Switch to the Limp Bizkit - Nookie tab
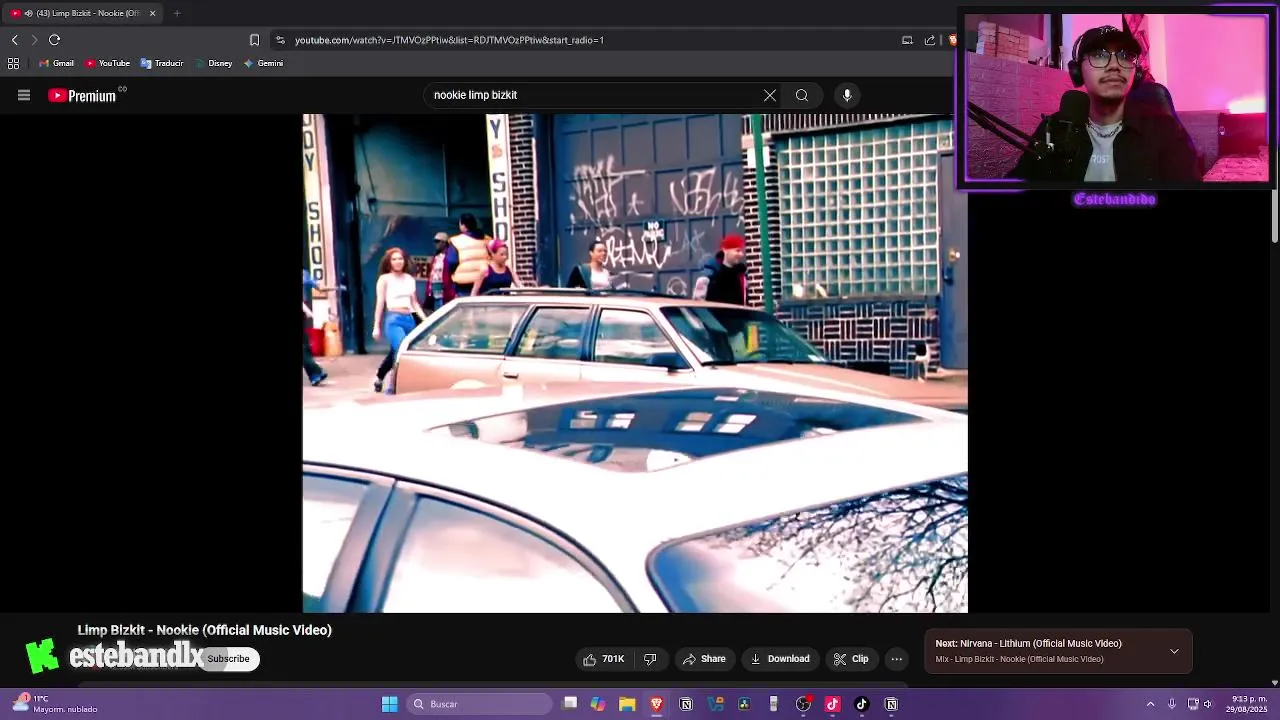The height and width of the screenshot is (720, 1280). [x=84, y=13]
